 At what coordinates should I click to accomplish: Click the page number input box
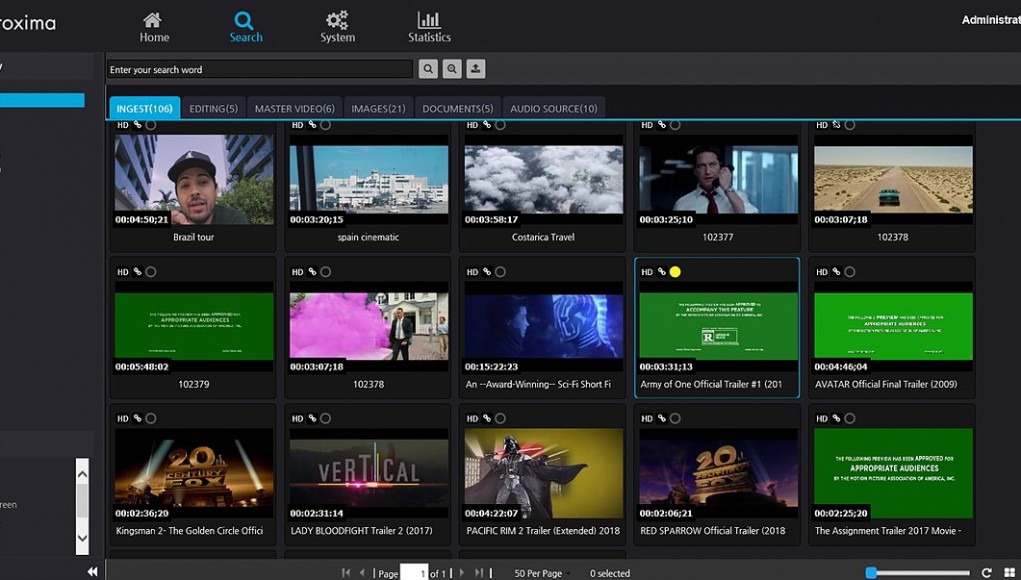(x=414, y=573)
